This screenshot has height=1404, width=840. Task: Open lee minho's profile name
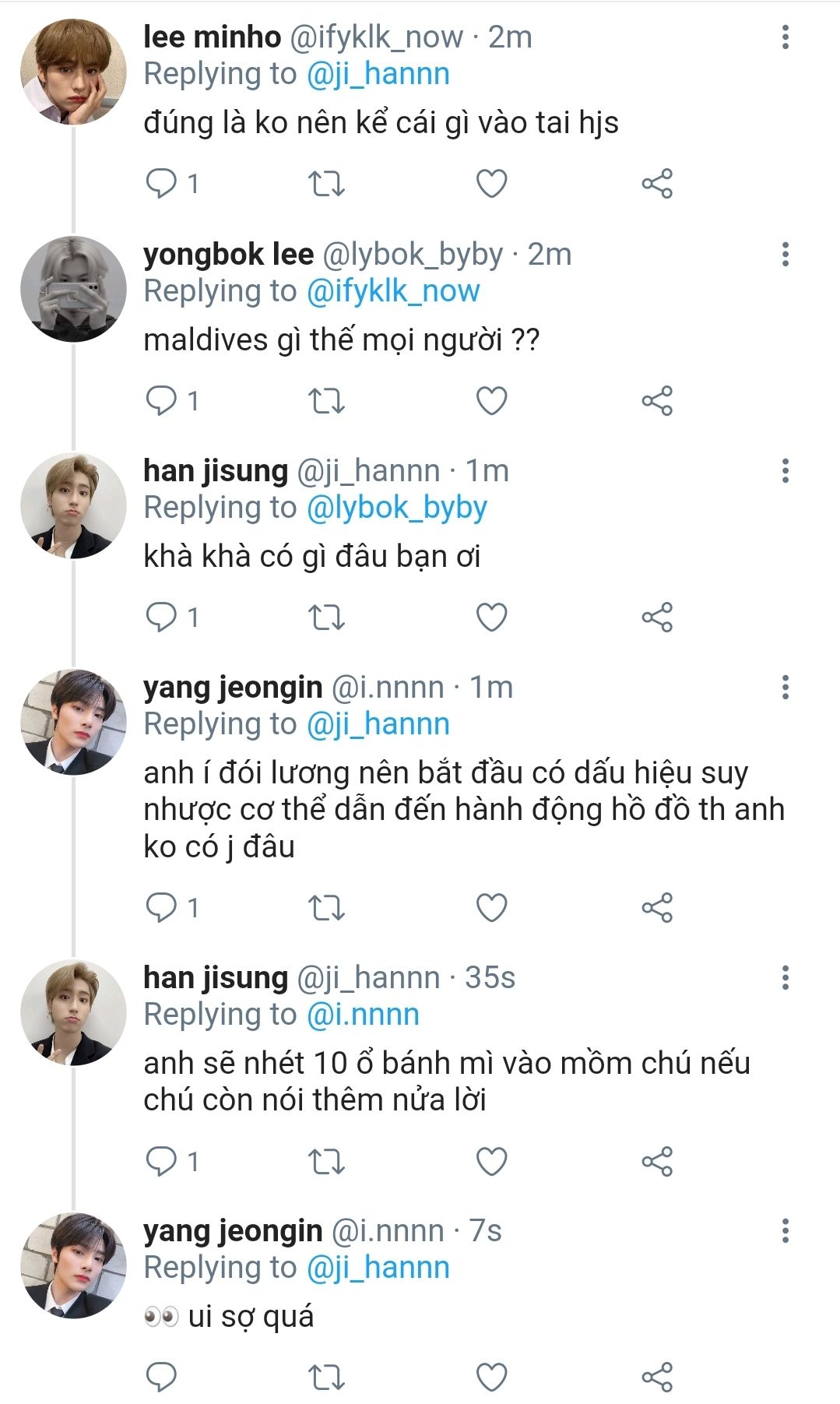[x=212, y=37]
